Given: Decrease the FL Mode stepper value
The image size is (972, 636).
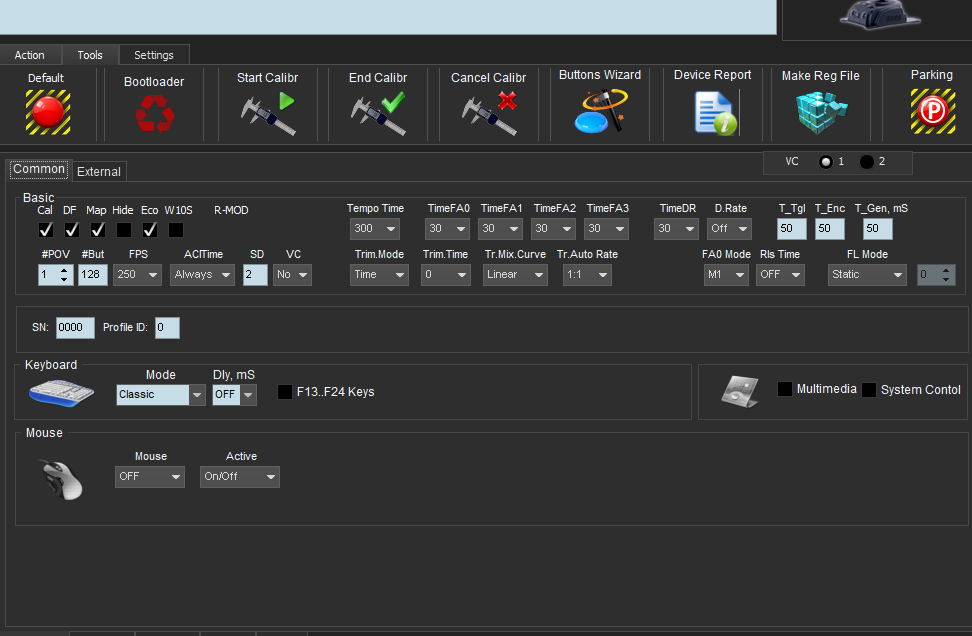Looking at the screenshot, I should coord(946,280).
